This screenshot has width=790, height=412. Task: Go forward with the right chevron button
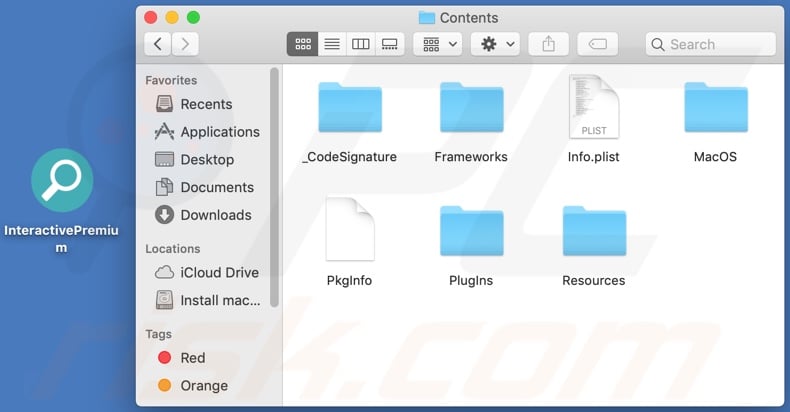pos(185,44)
